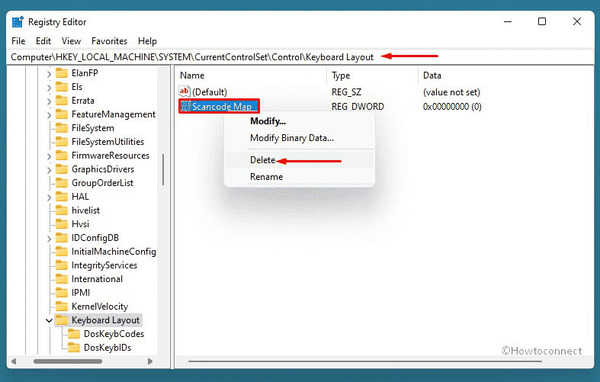
Task: Select the ElanFP folder icon
Action: click(62, 73)
